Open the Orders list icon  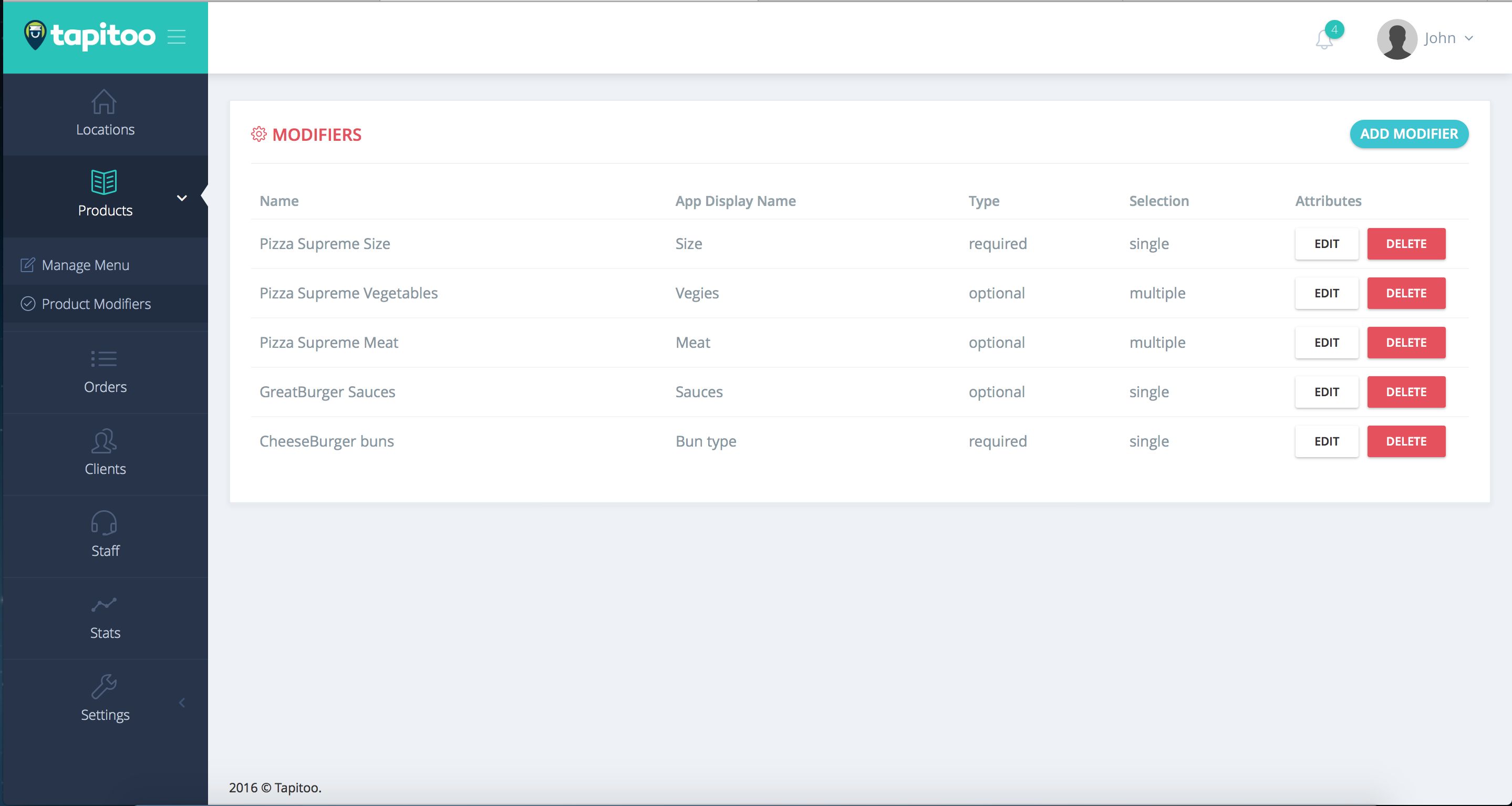(104, 359)
